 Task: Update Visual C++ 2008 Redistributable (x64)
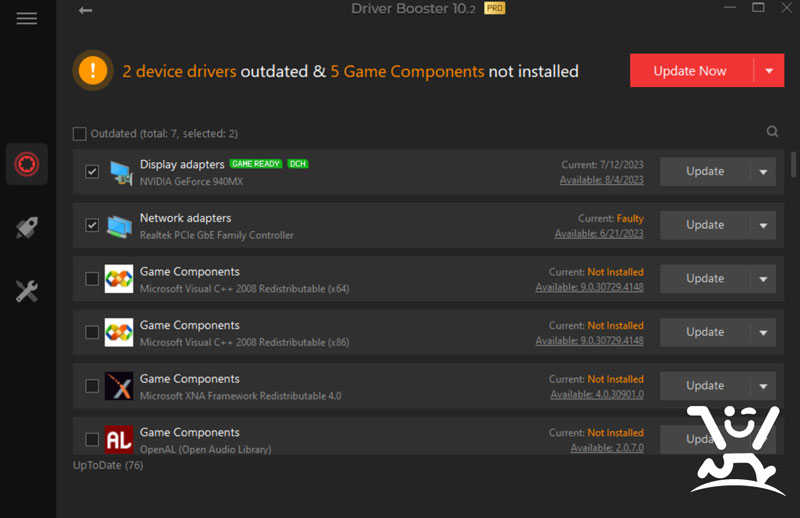[705, 279]
